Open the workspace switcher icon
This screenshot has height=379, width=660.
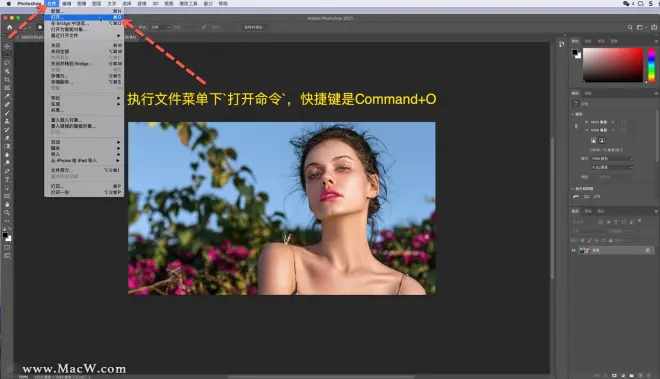click(640, 27)
